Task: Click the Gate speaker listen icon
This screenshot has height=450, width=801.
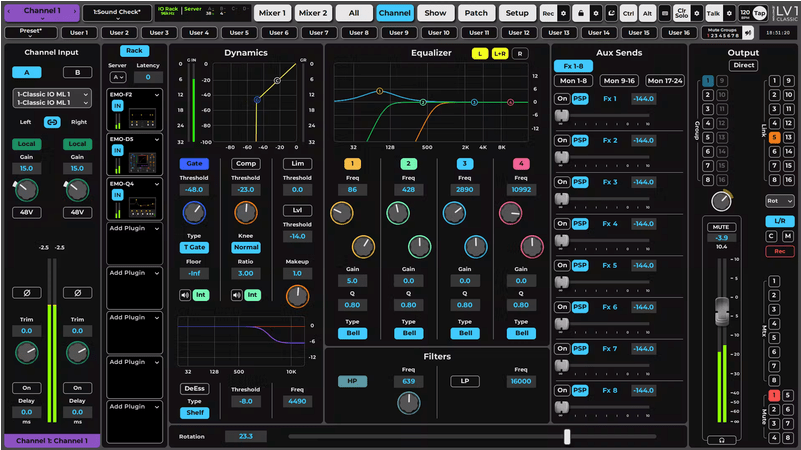Action: (185, 295)
